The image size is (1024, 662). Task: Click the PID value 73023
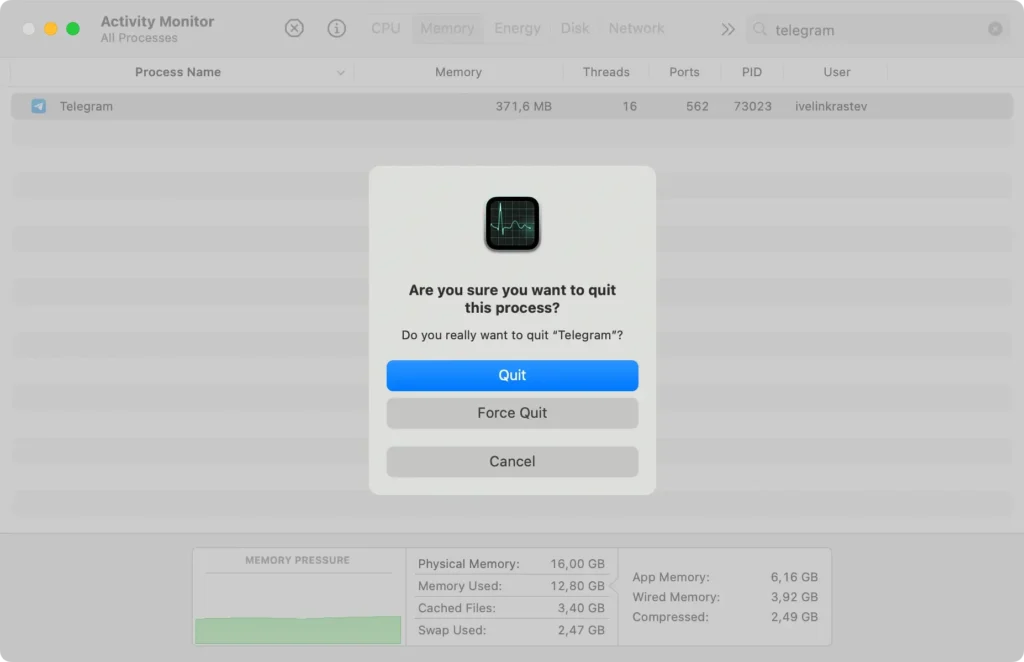pyautogui.click(x=752, y=106)
